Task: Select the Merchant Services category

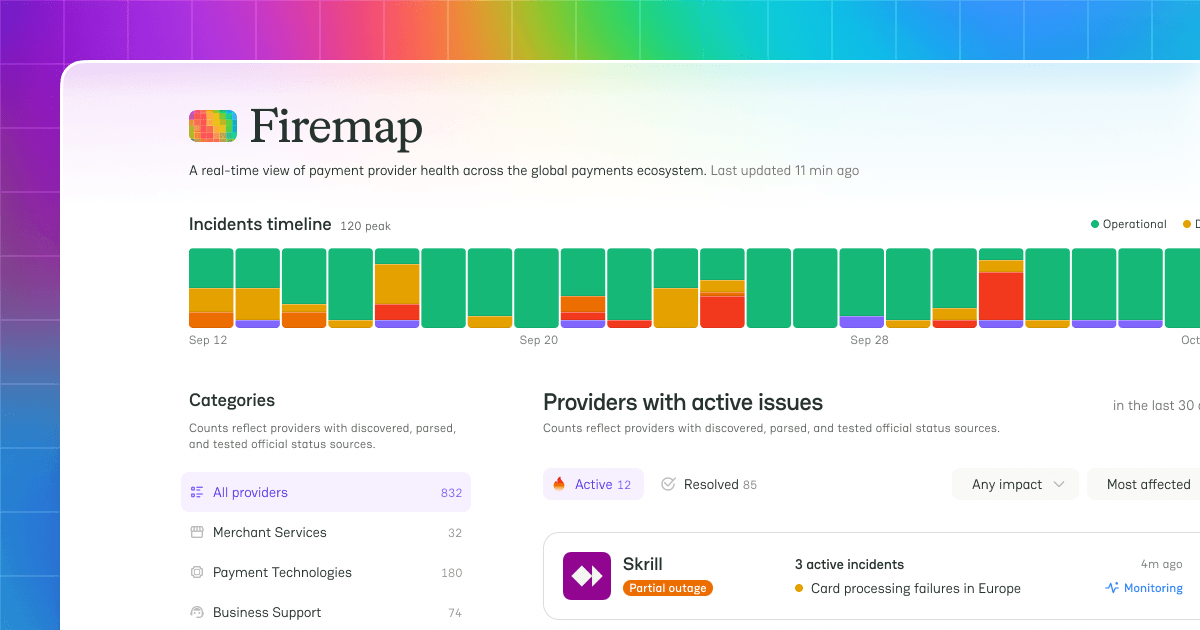Action: click(x=326, y=532)
